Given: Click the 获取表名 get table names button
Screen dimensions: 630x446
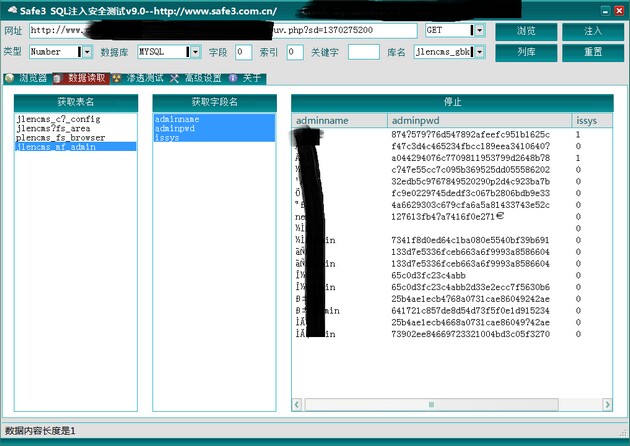Looking at the screenshot, I should [x=76, y=102].
